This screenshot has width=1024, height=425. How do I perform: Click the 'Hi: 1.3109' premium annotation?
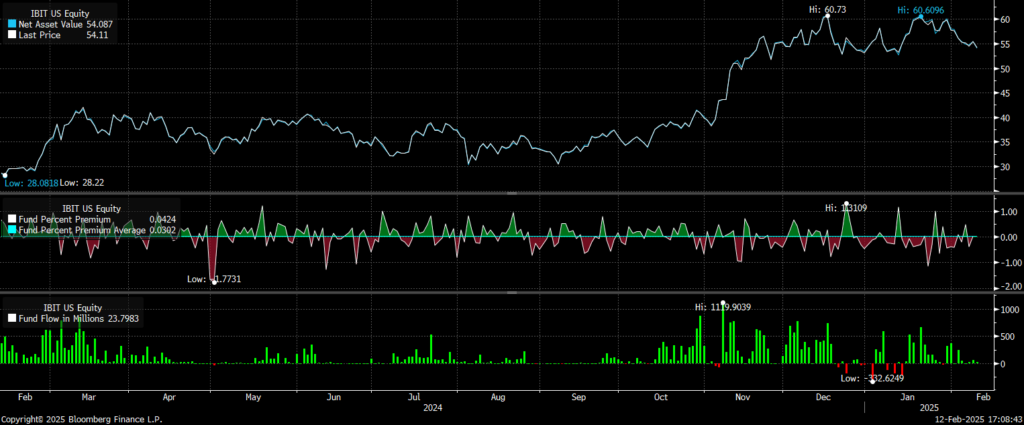tap(846, 208)
